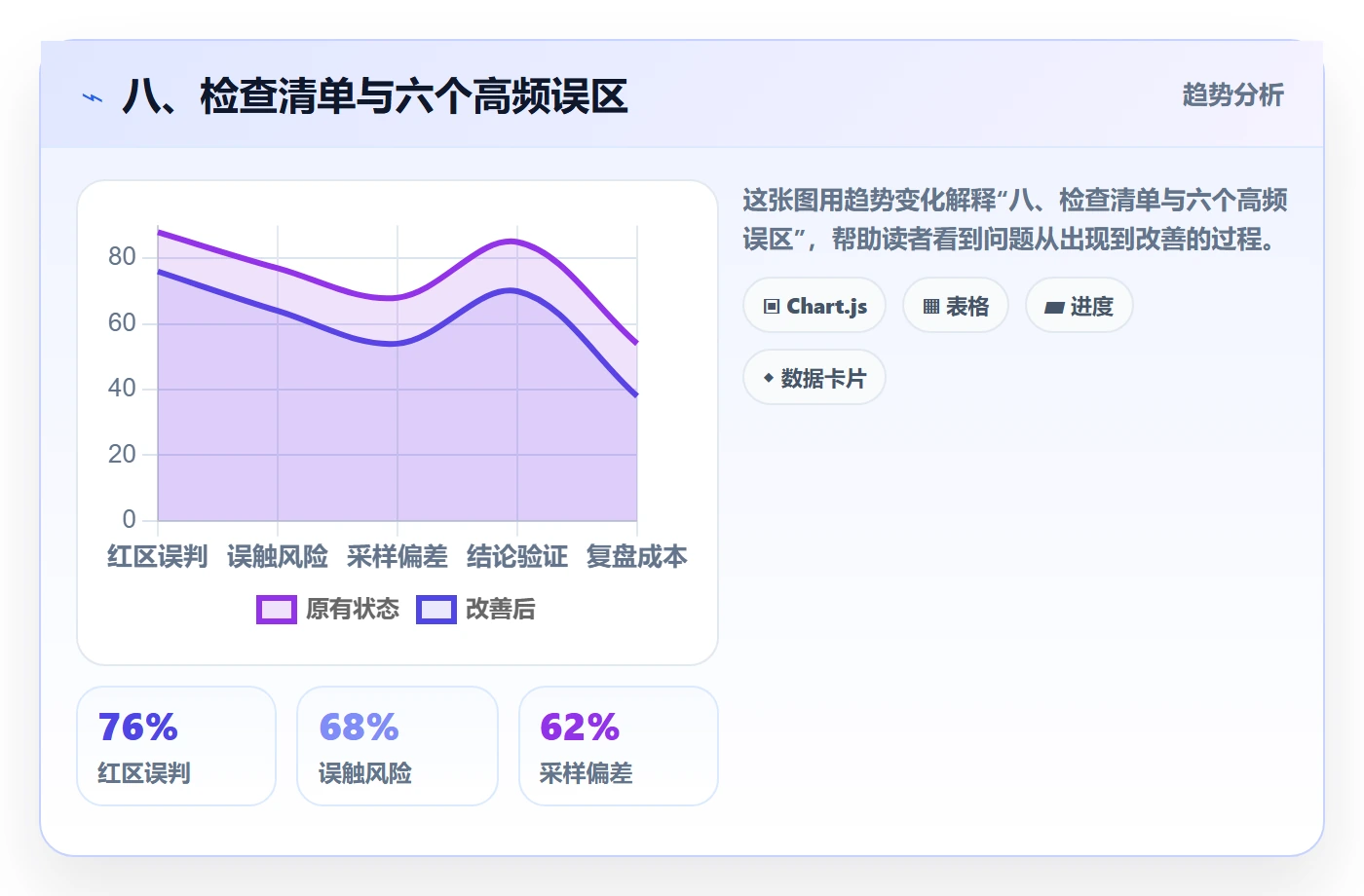Click the 这张图用趋势变化解释 description paragraph
The height and width of the screenshot is (896, 1364).
click(x=1015, y=219)
